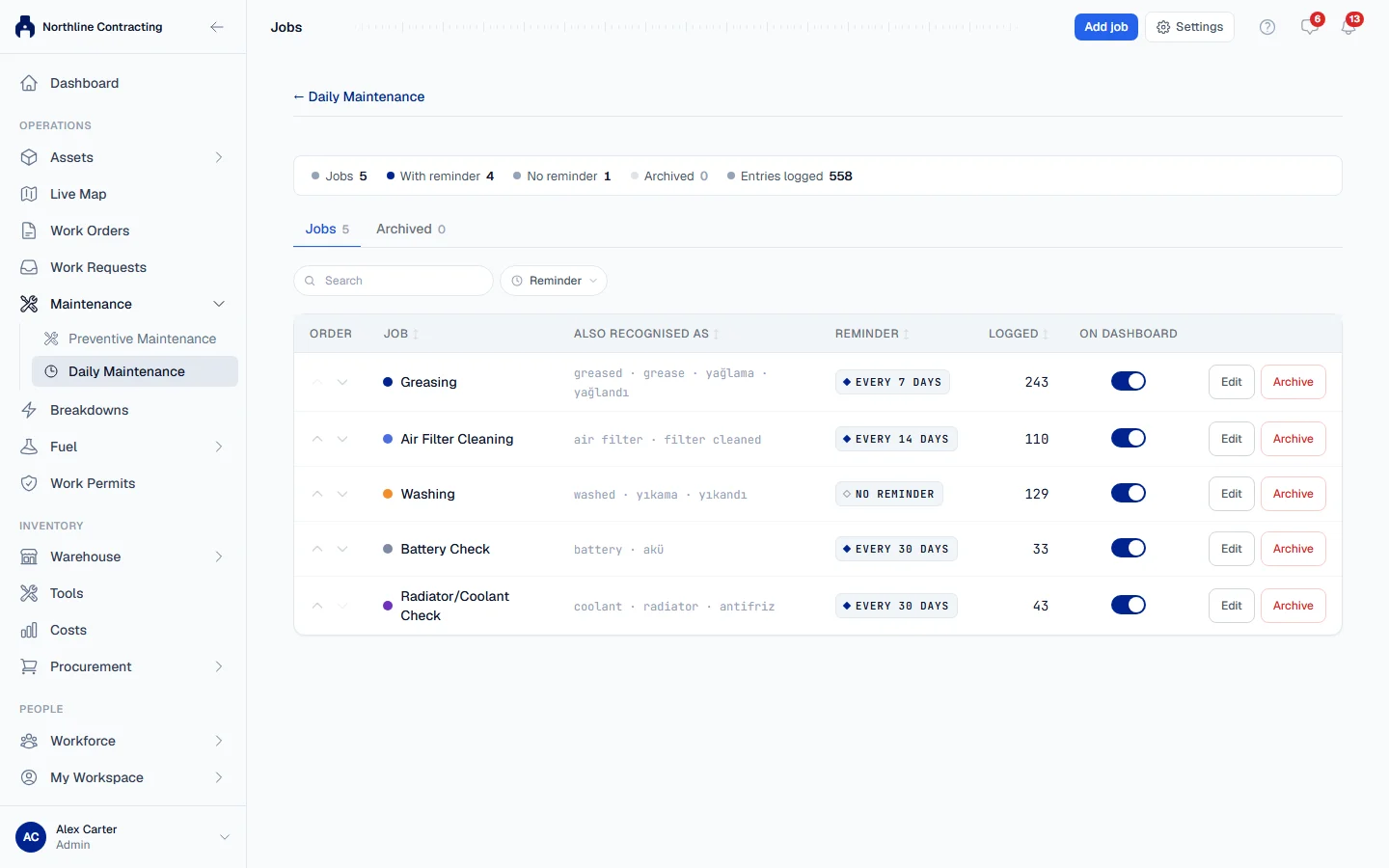Click the Work Orders document icon
The image size is (1389, 868).
29,231
